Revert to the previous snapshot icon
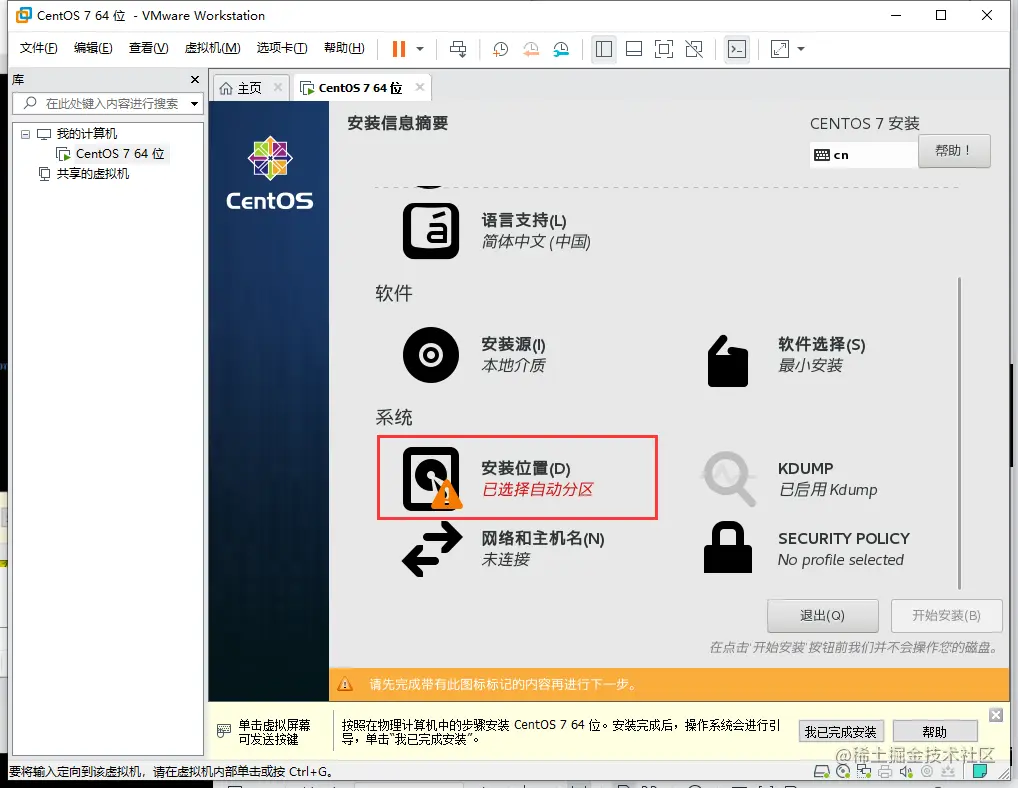This screenshot has height=788, width=1018. [530, 49]
